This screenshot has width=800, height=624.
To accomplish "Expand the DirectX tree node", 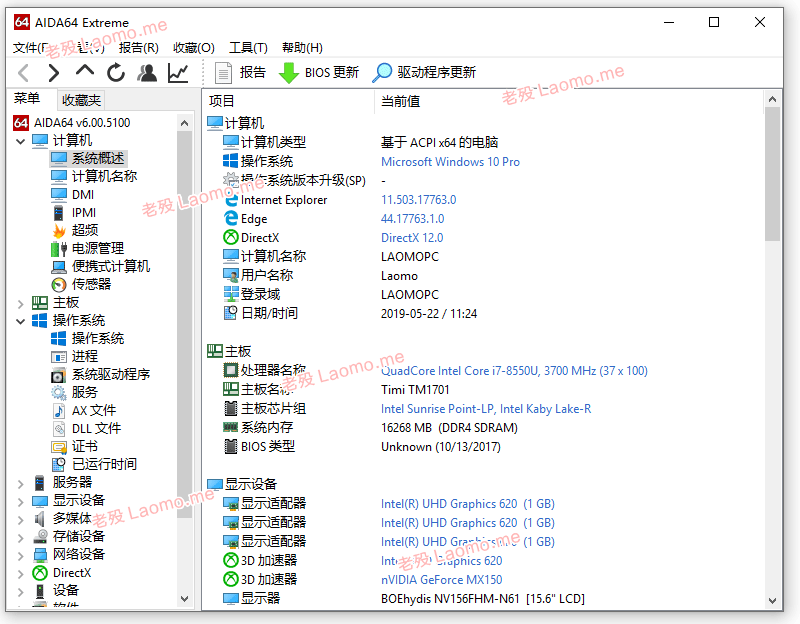I will [x=20, y=573].
